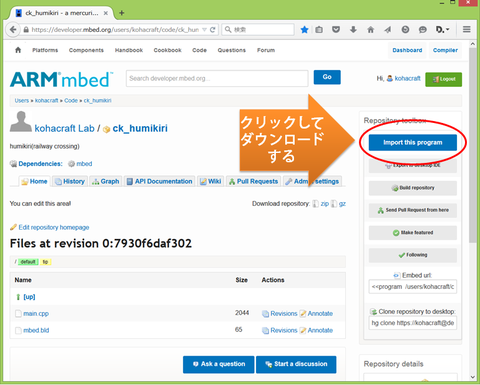Viewport: 480px width, 385px height.
Task: Click the Ask a question button
Action: point(218,364)
